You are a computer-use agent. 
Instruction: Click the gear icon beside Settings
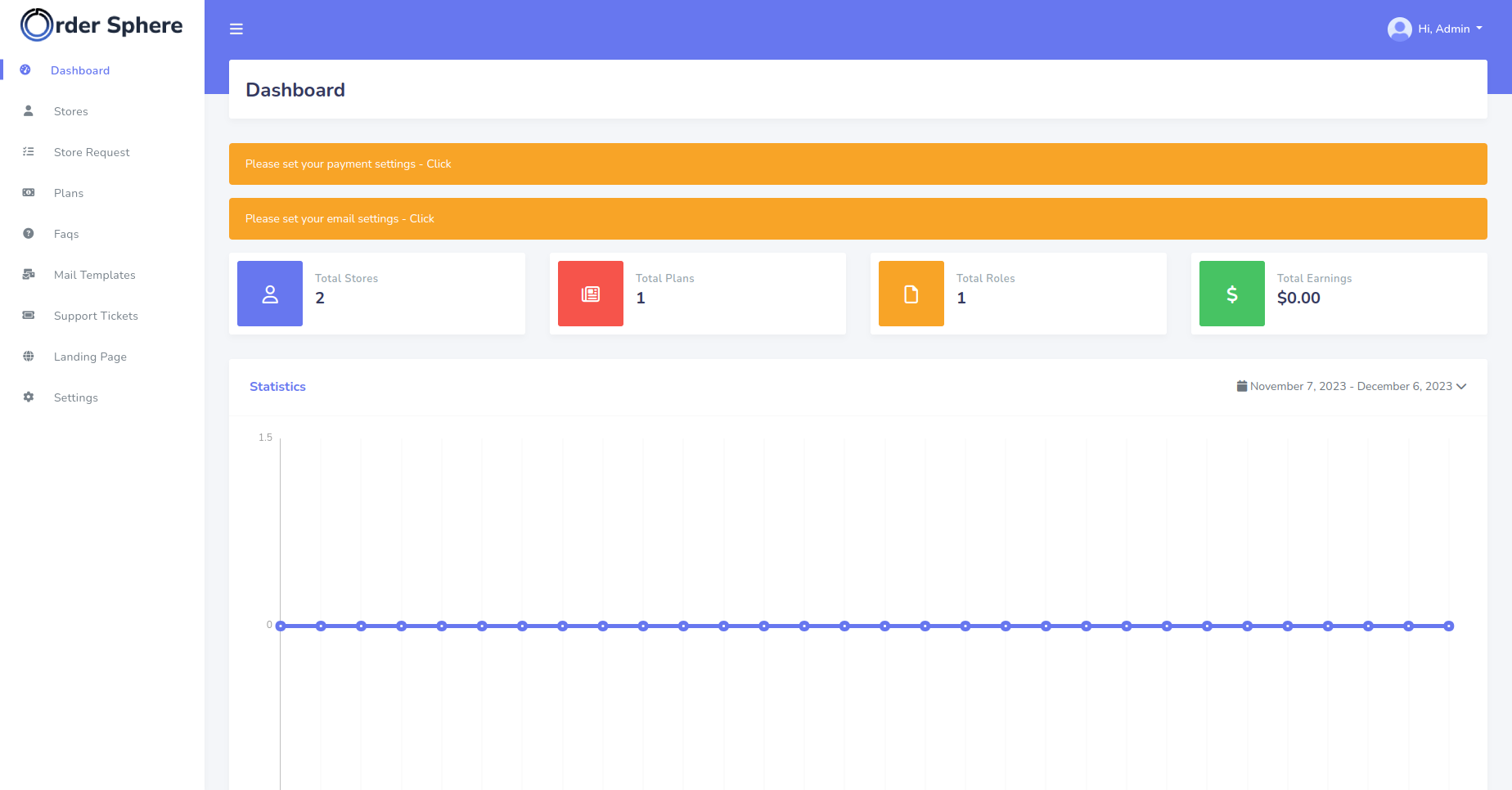(29, 397)
